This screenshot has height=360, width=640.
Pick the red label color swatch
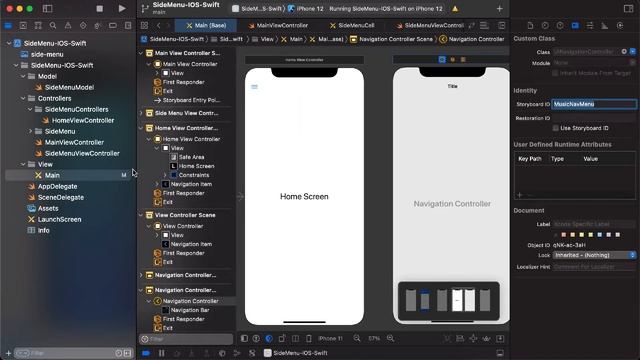564,235
